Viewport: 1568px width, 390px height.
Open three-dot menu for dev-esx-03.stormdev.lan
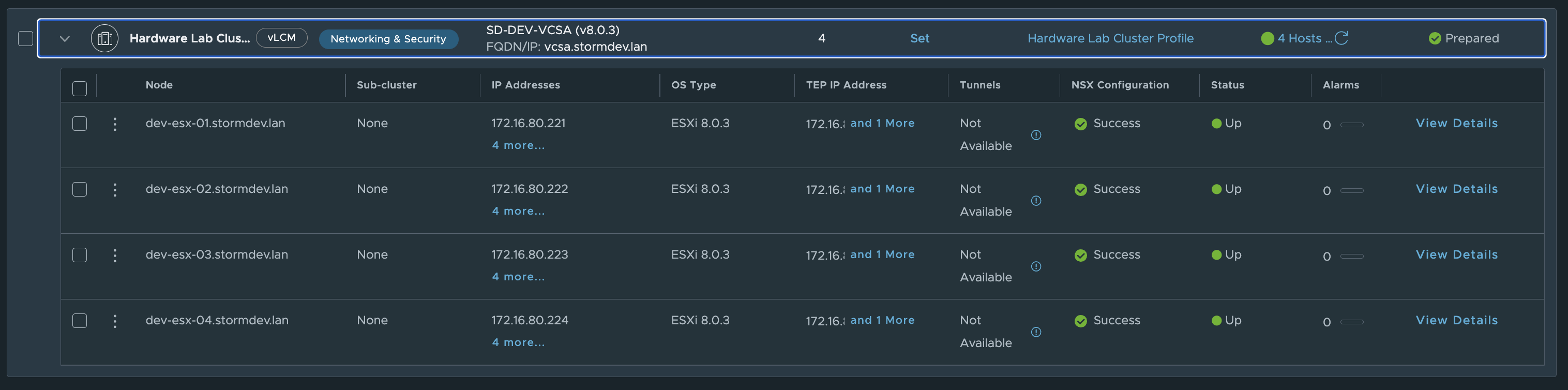tap(114, 256)
